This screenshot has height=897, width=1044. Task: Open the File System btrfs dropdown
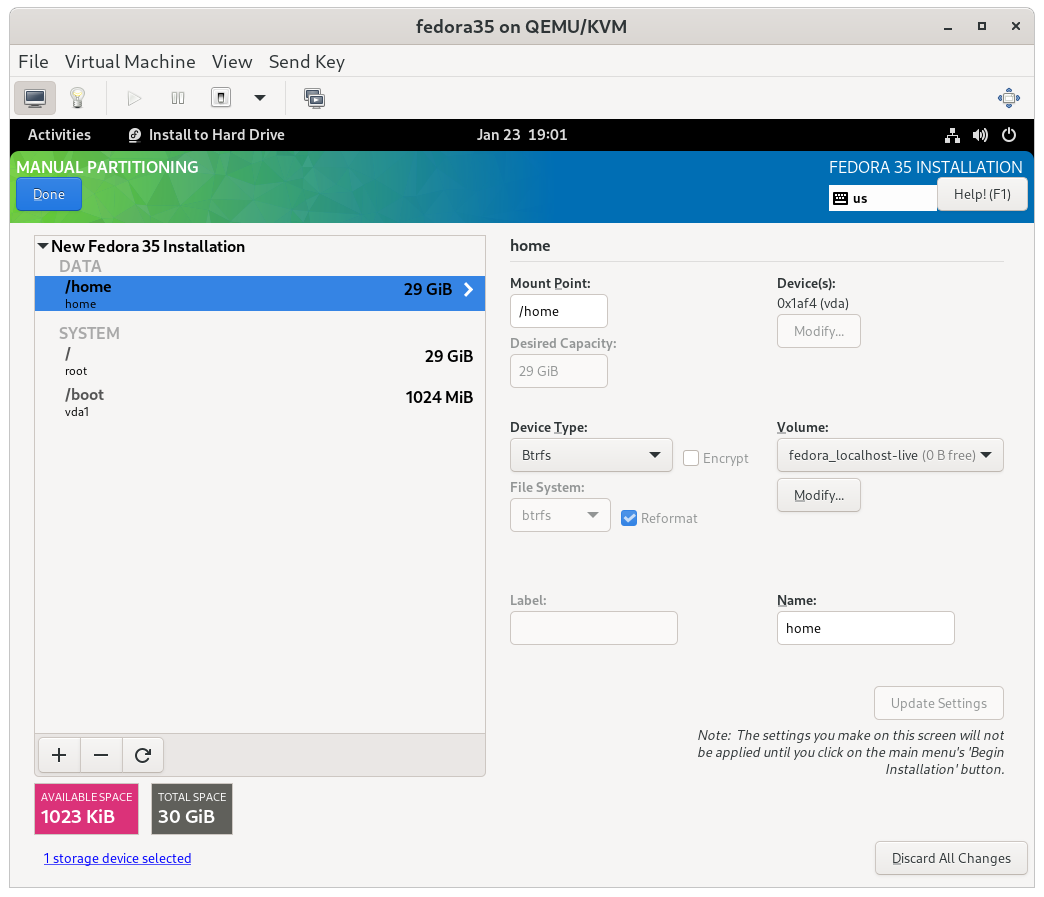click(560, 515)
